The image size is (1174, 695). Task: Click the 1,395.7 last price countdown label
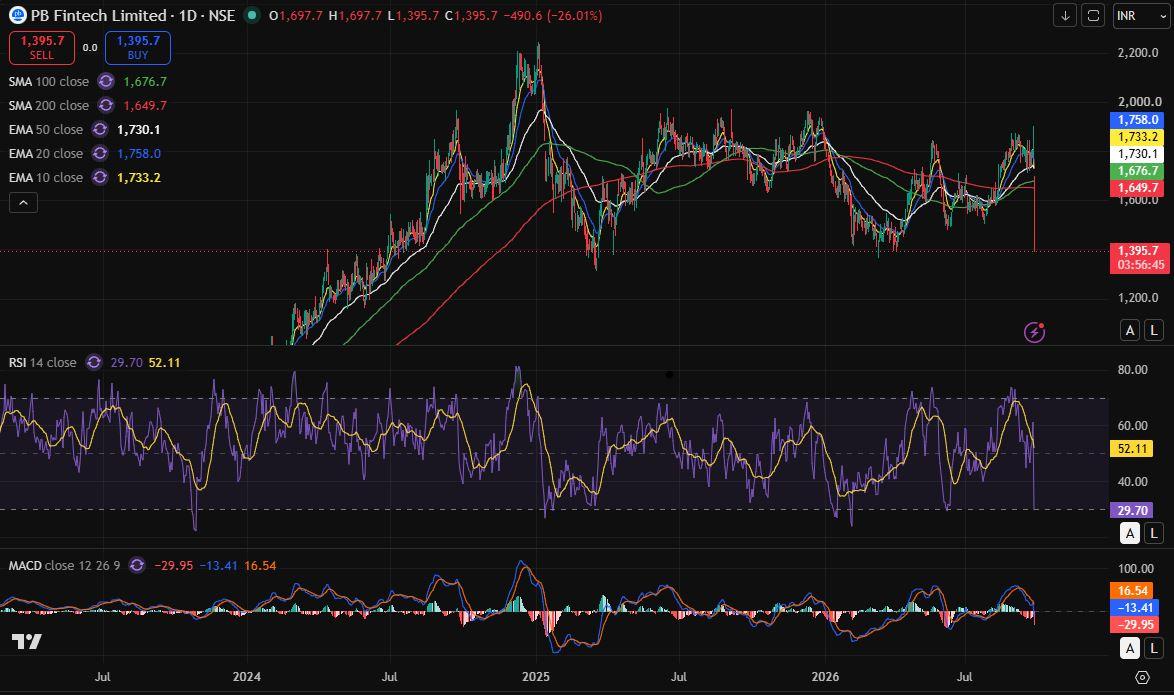(x=1139, y=258)
